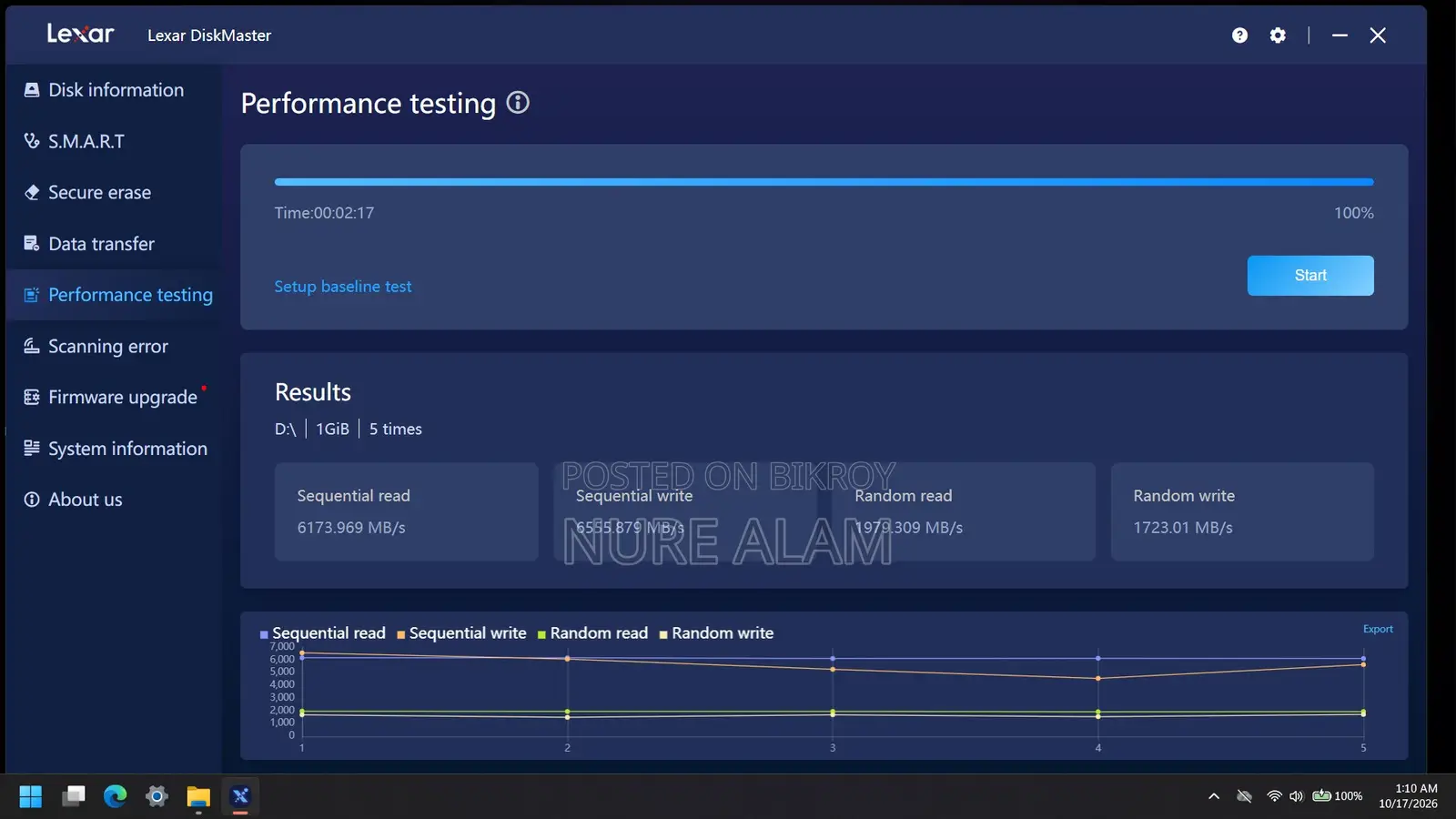Click the test progress bar
The image size is (1456, 819).
tap(824, 182)
